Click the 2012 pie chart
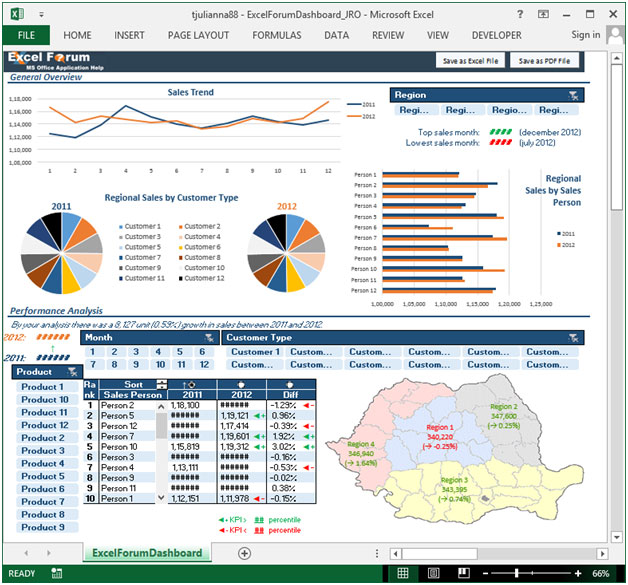This screenshot has height=585, width=628. tap(286, 253)
